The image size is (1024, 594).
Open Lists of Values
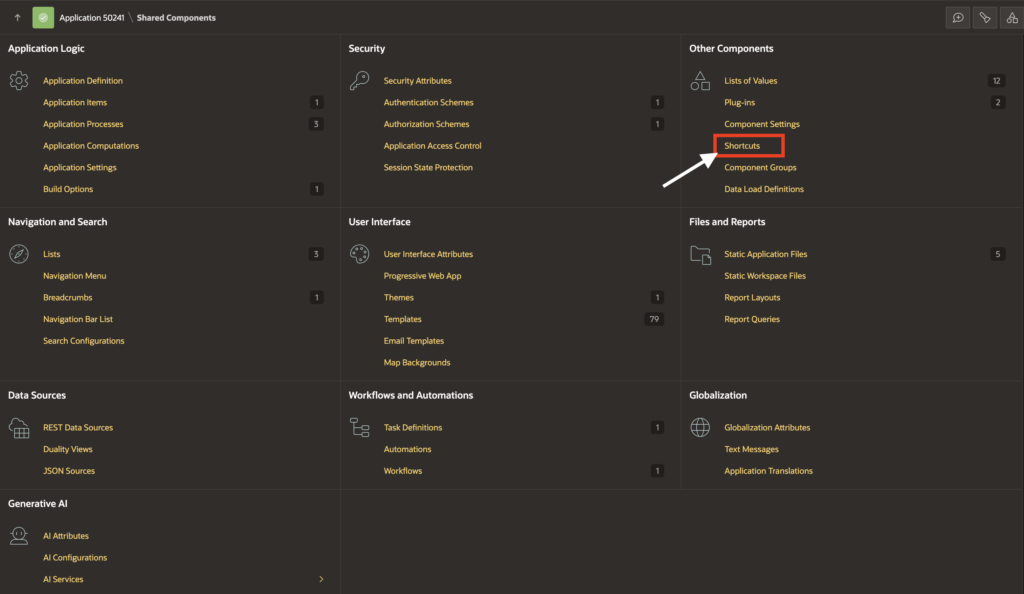750,81
